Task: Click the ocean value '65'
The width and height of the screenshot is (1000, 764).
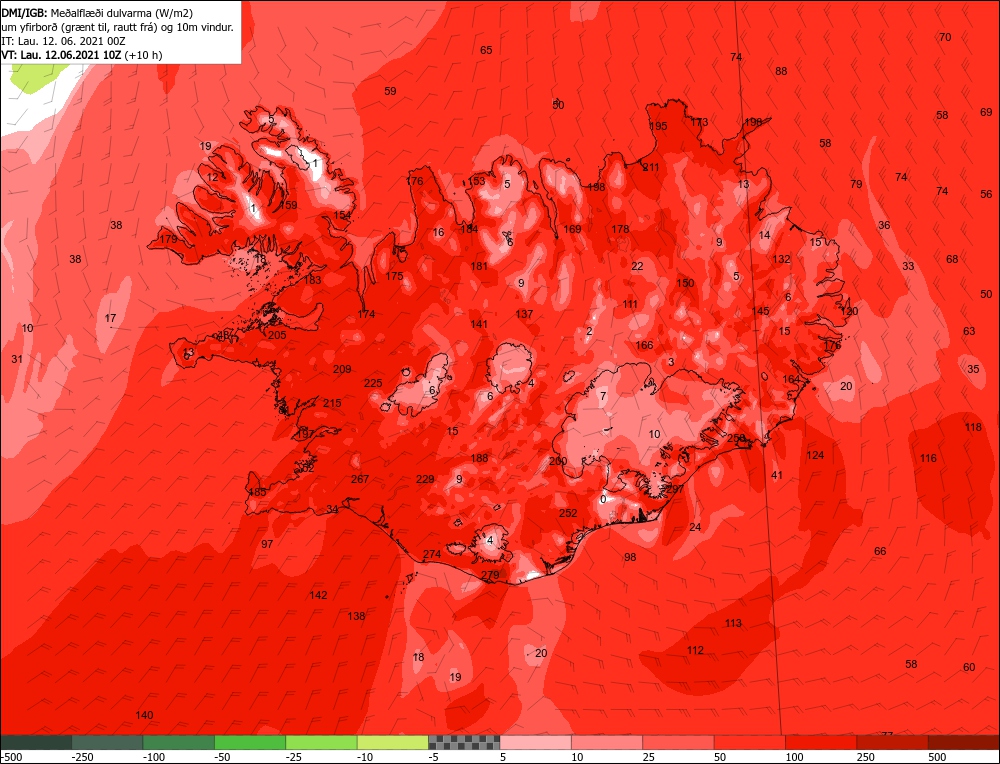Action: (486, 50)
